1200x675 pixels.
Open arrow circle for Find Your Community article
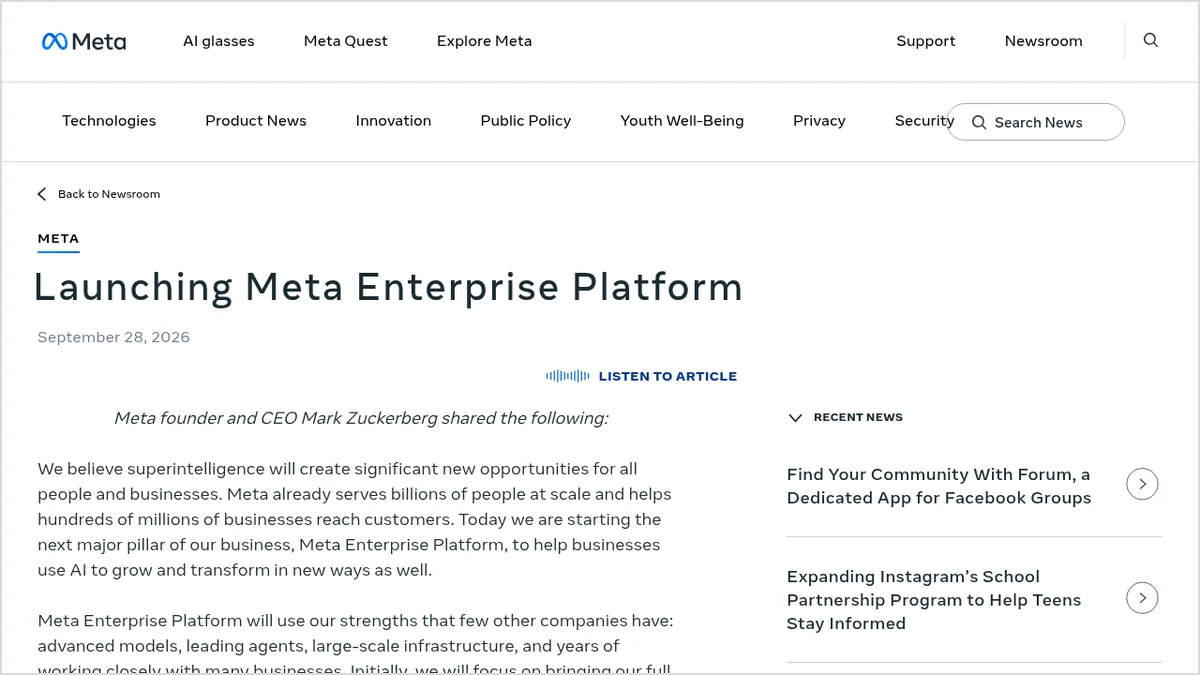(x=1142, y=485)
